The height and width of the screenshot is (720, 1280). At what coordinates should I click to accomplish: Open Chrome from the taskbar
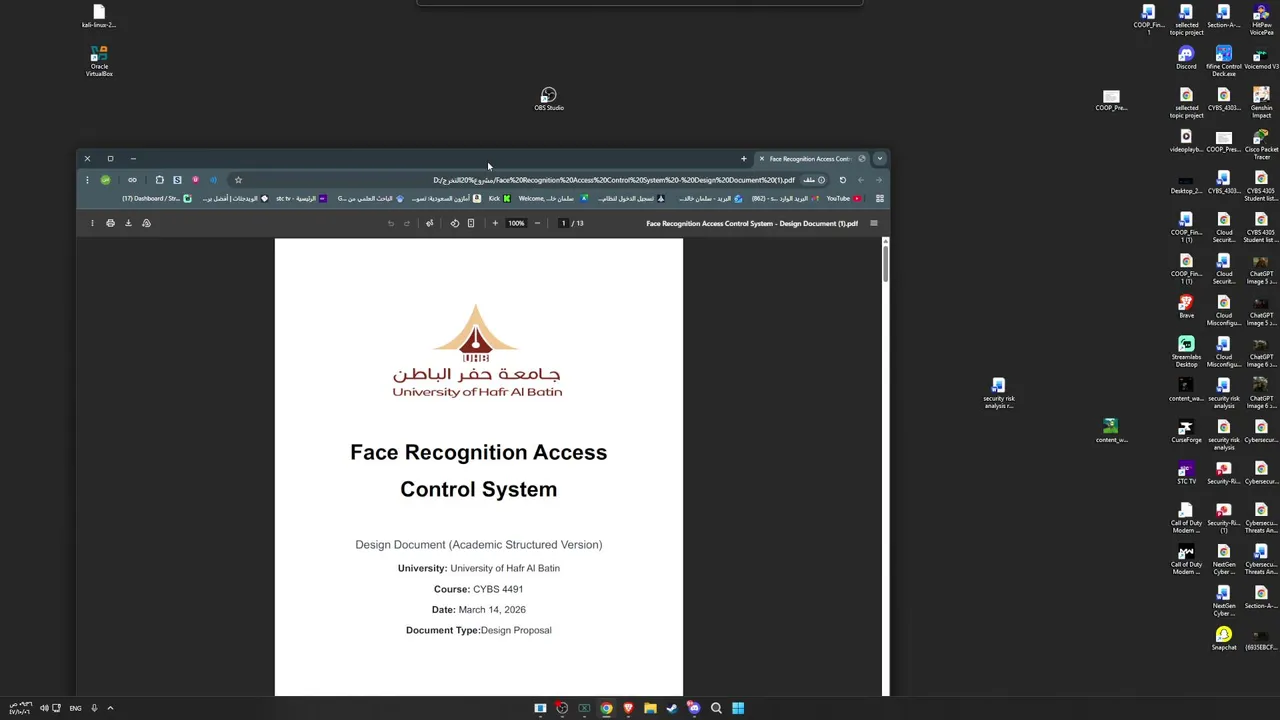[606, 708]
